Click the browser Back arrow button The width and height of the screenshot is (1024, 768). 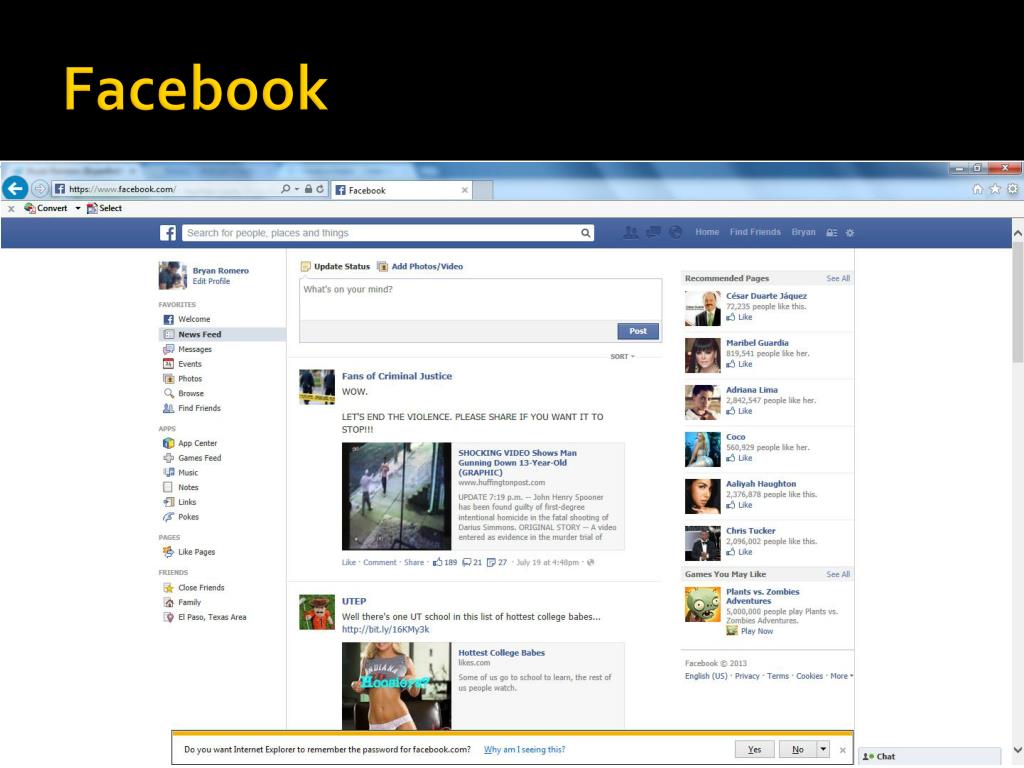point(15,189)
